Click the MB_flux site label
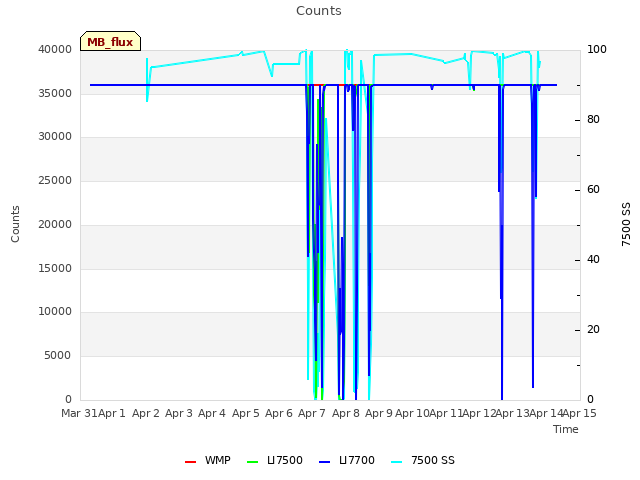Screen dimensions: 640x480 point(110,41)
